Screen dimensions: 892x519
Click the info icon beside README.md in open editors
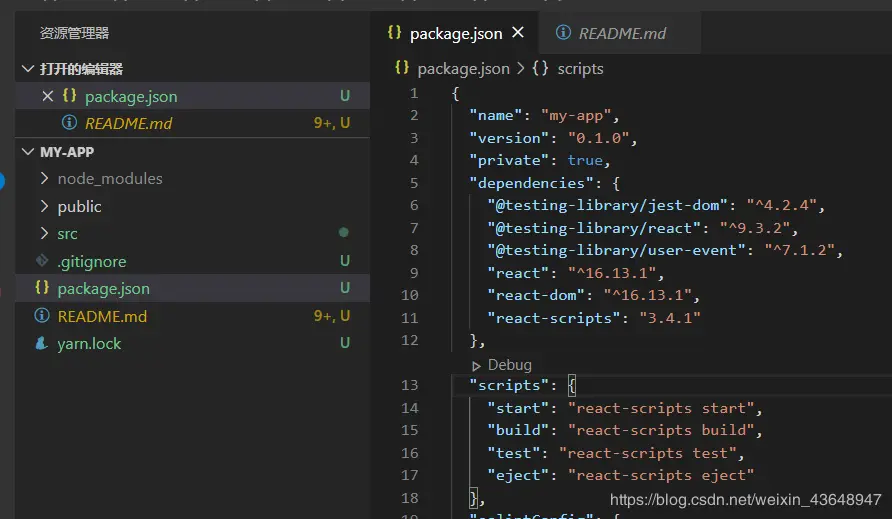(x=69, y=122)
